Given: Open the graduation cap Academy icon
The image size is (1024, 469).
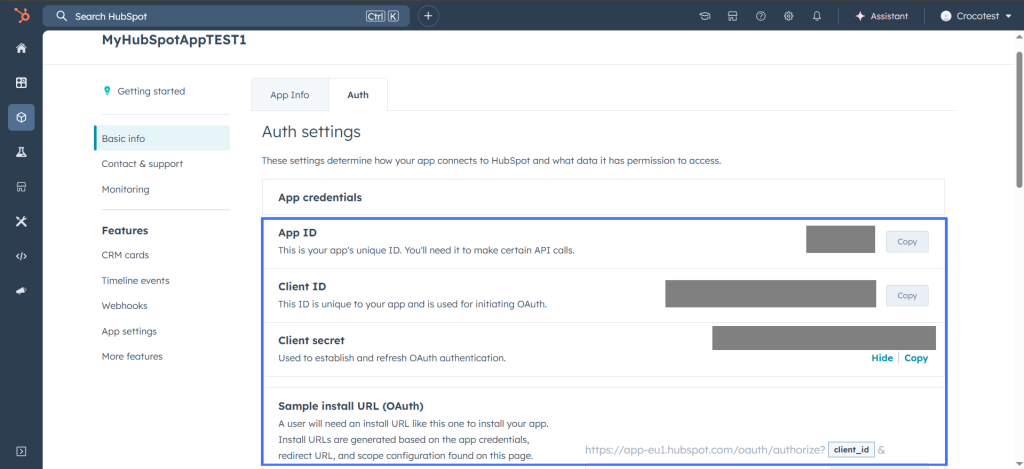Looking at the screenshot, I should [x=705, y=16].
